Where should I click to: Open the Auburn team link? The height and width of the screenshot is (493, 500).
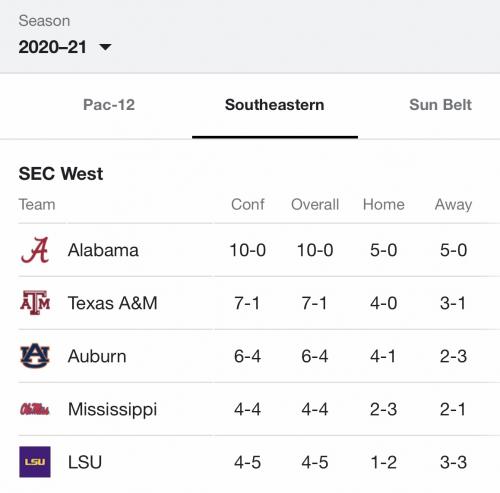97,356
